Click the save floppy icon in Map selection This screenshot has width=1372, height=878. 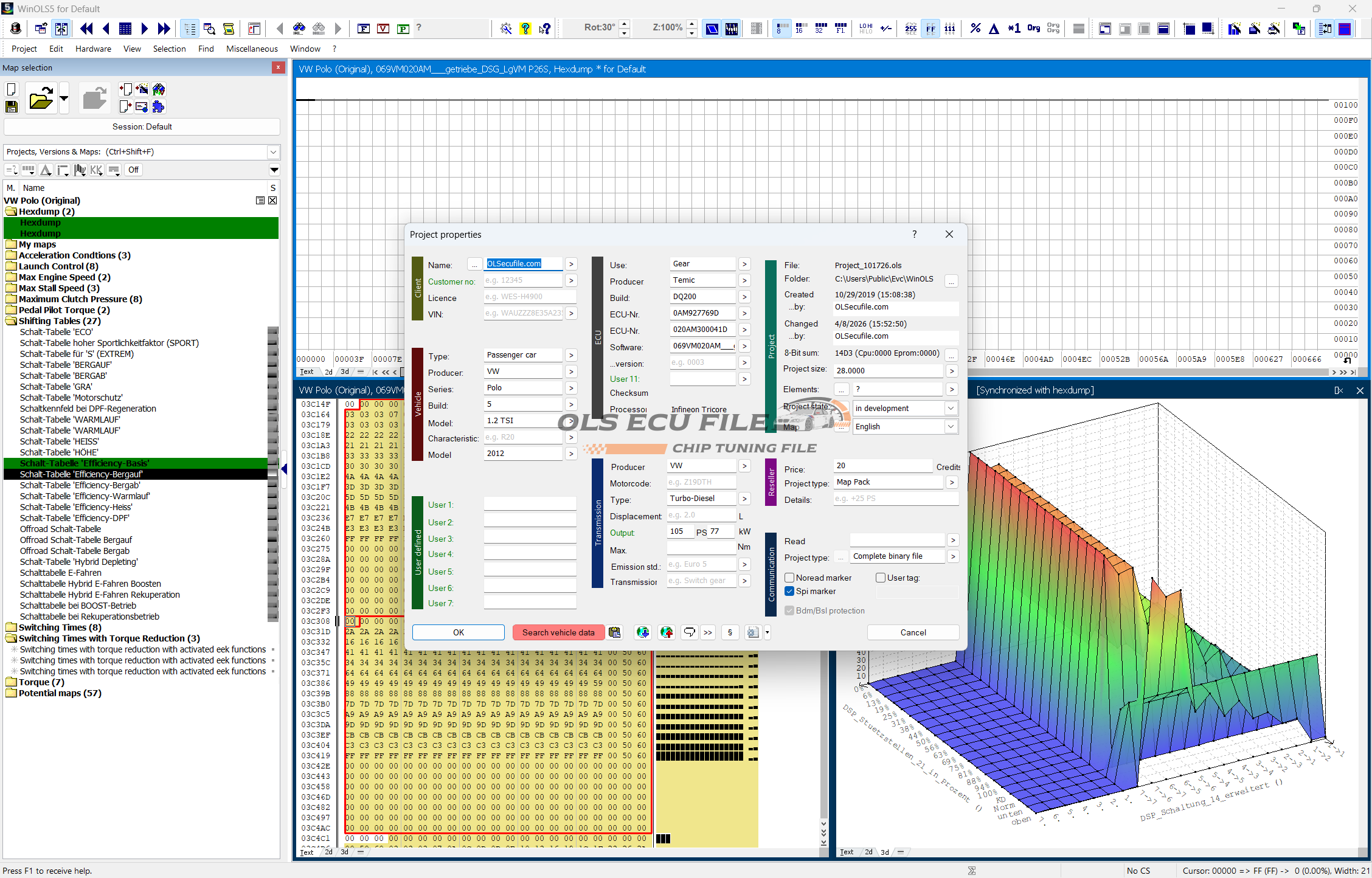11,107
